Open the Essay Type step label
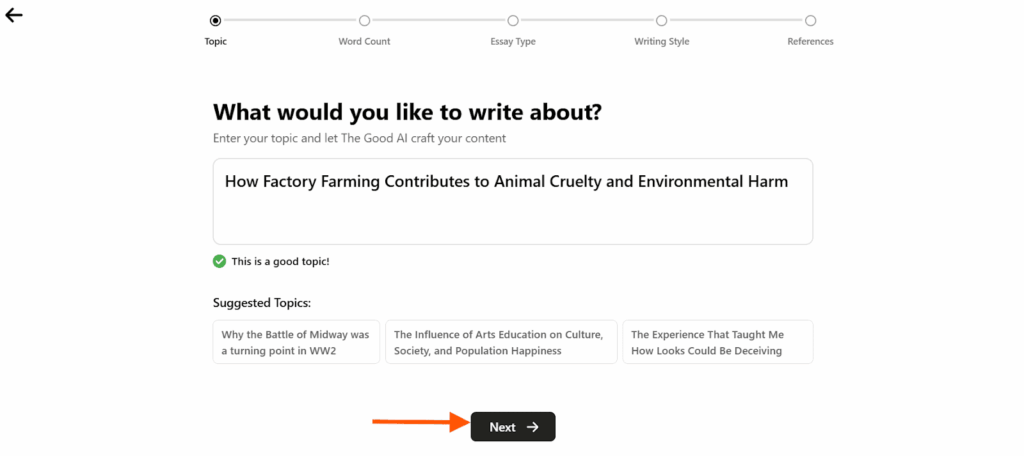 pyautogui.click(x=513, y=41)
